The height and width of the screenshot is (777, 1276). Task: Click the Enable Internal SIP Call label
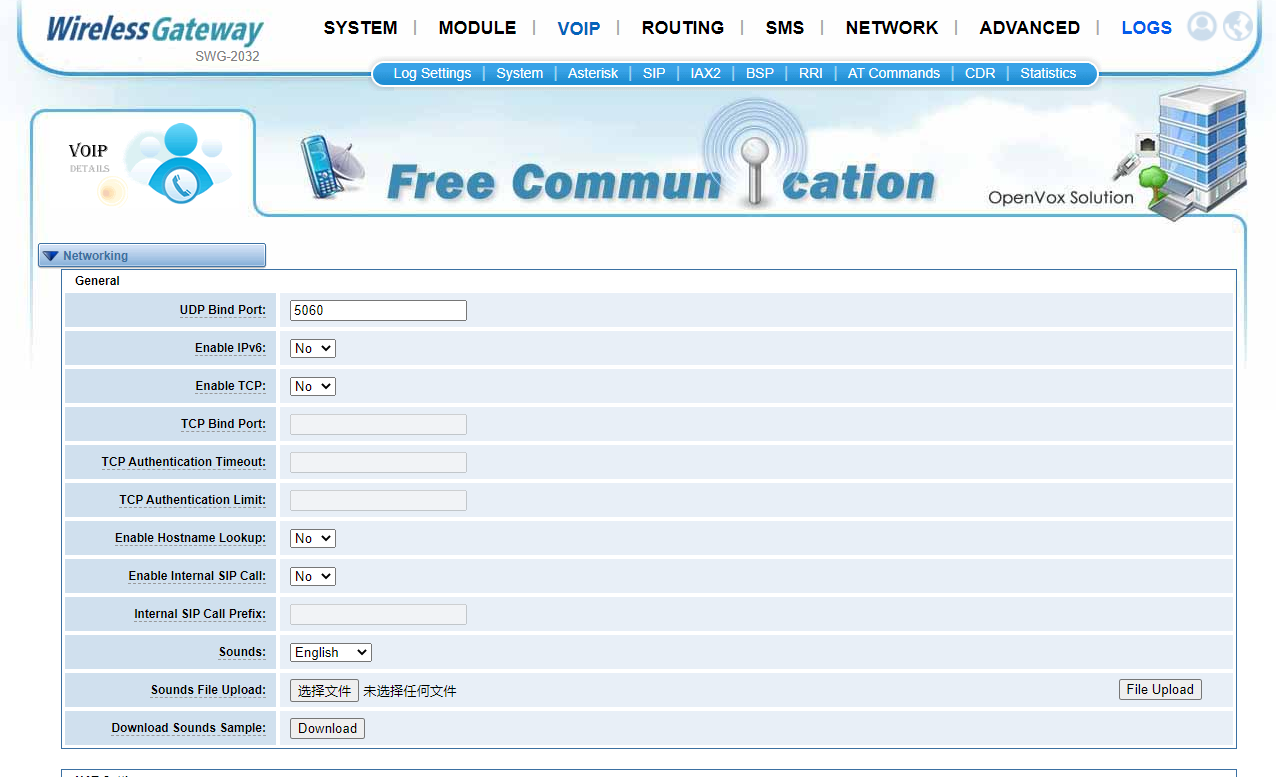tap(197, 576)
